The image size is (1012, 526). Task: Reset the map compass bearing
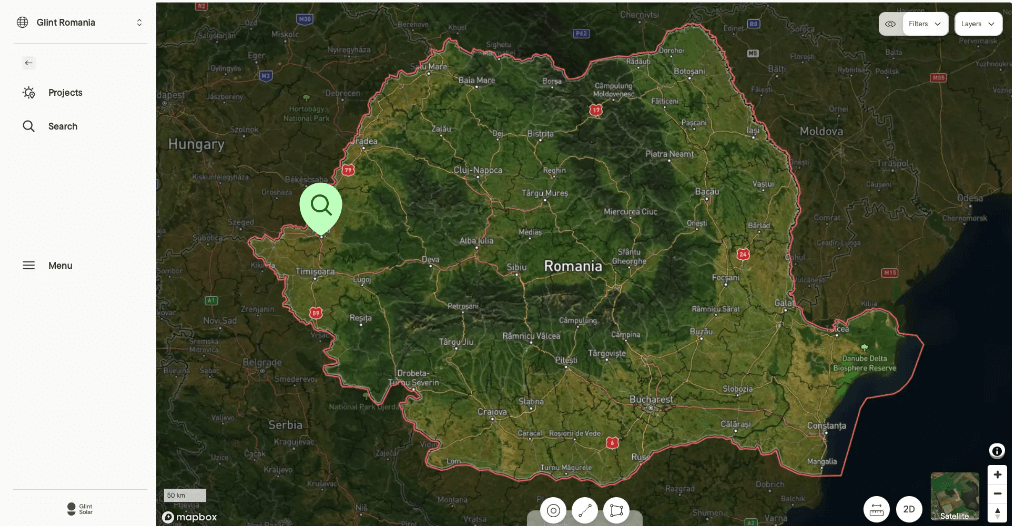pyautogui.click(x=998, y=512)
